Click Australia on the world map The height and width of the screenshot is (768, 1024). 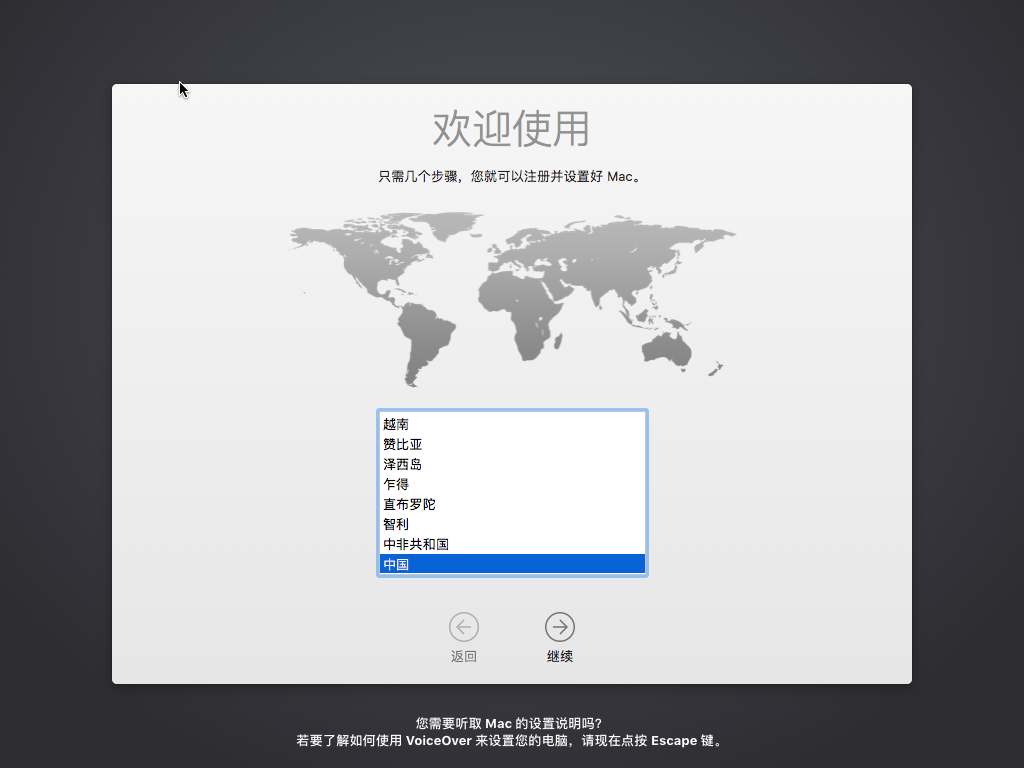tap(667, 345)
